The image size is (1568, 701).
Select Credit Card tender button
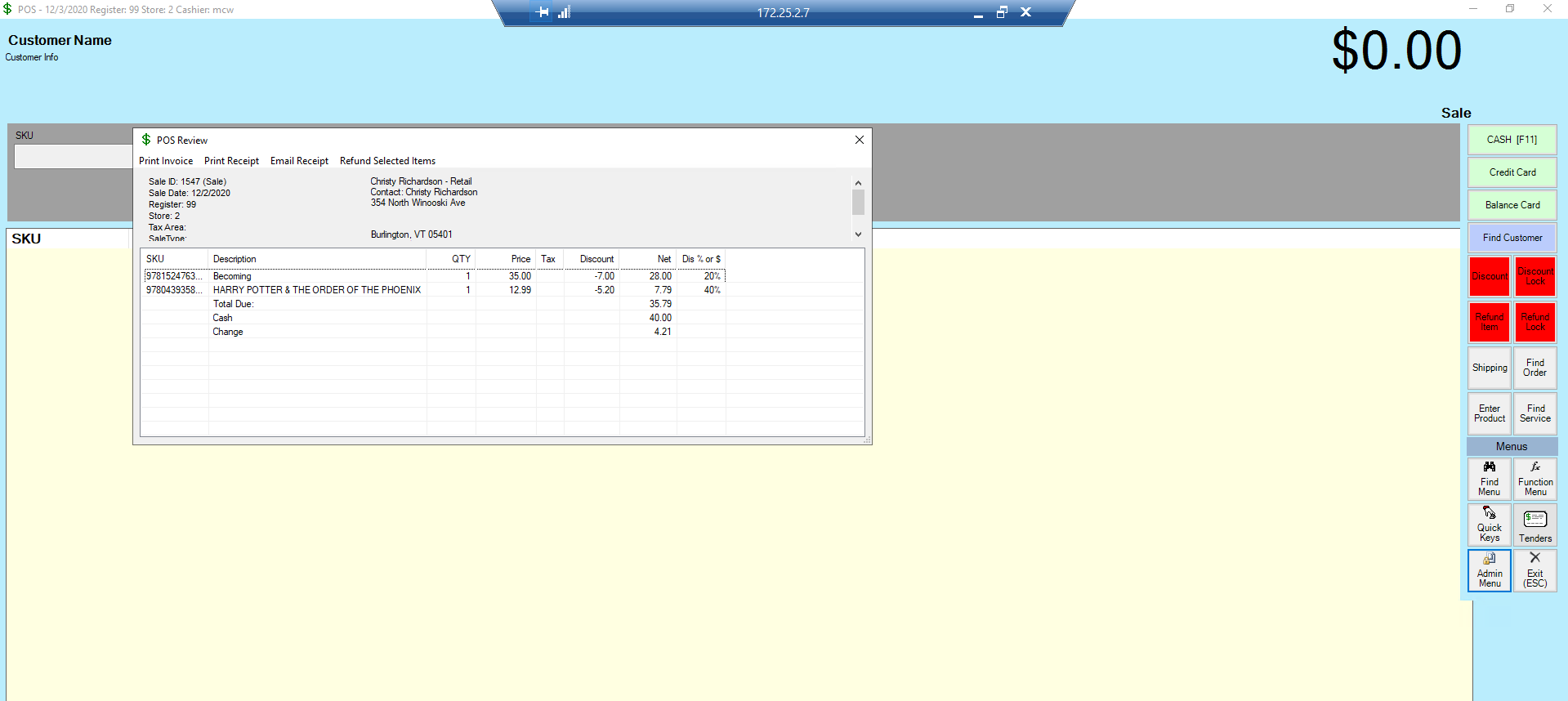(x=1512, y=172)
